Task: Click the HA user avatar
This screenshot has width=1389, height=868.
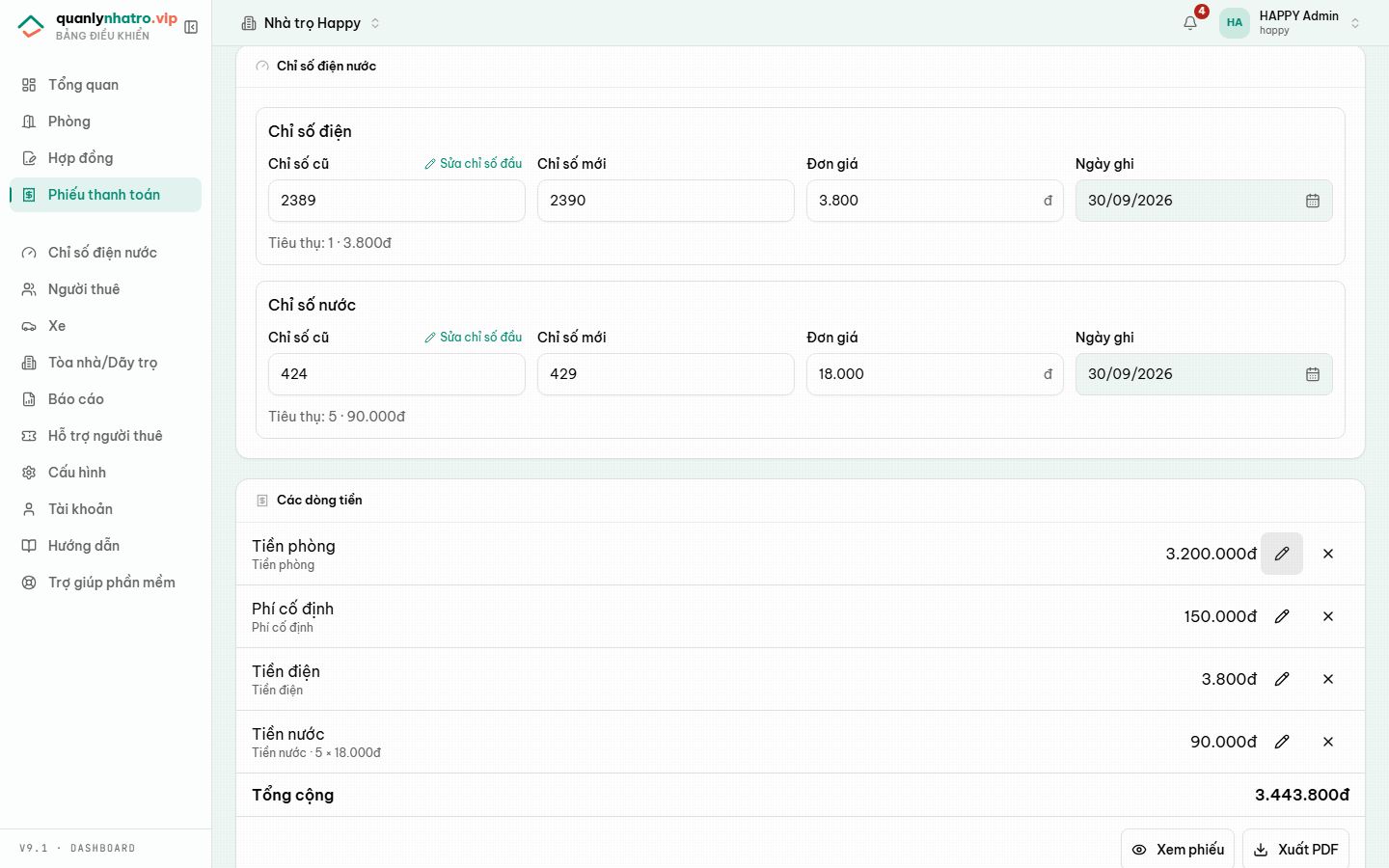Action: tap(1235, 23)
